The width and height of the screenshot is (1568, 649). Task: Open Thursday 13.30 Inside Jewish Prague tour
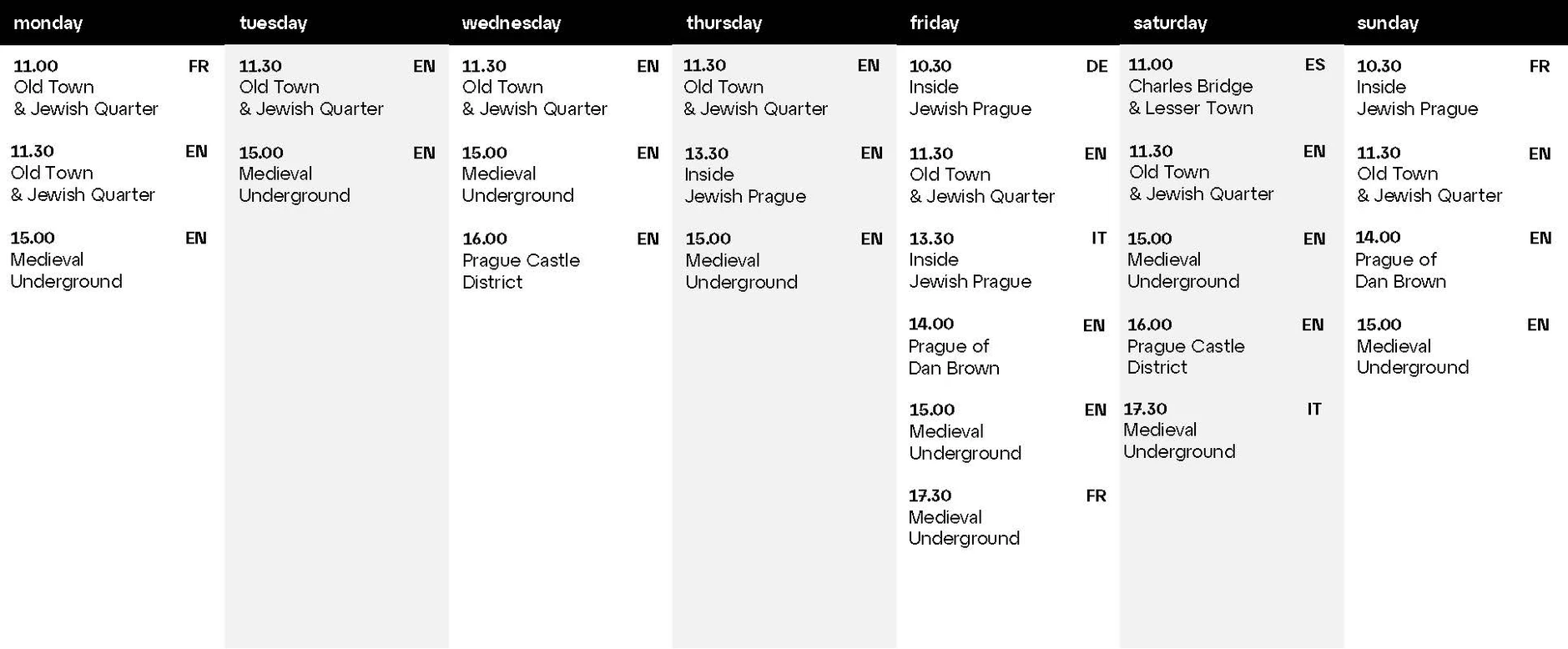(x=744, y=175)
